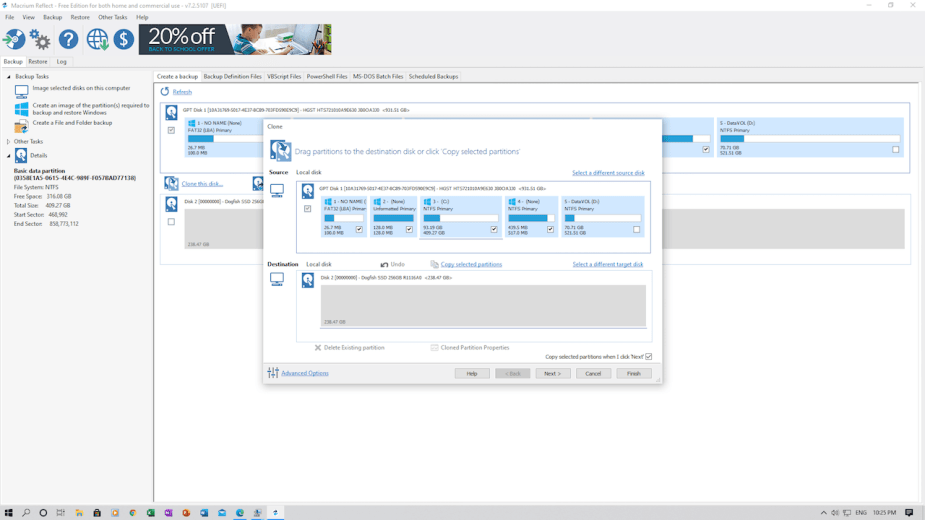Toggle 'Copy selected partitions when I click Next'

[x=648, y=357]
